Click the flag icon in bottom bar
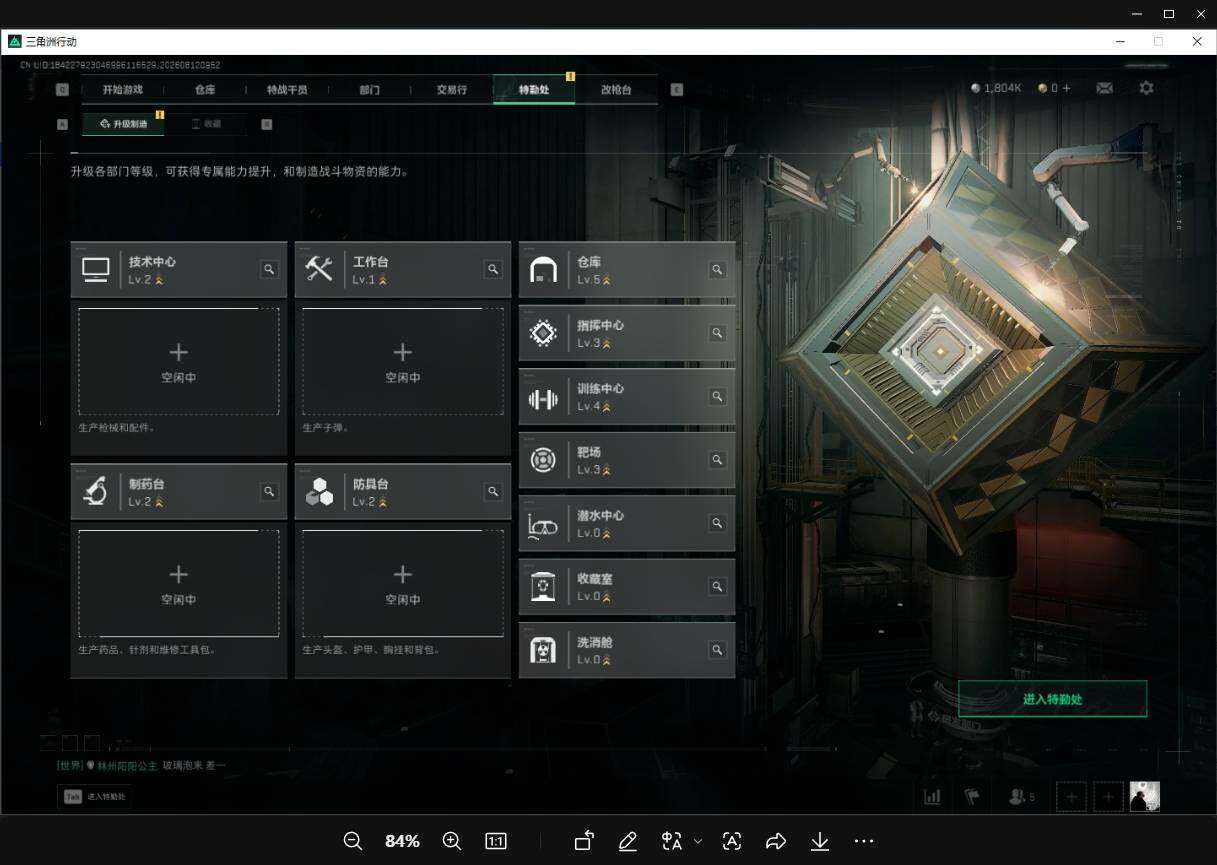Screen dimensions: 1217x865 click(x=971, y=797)
